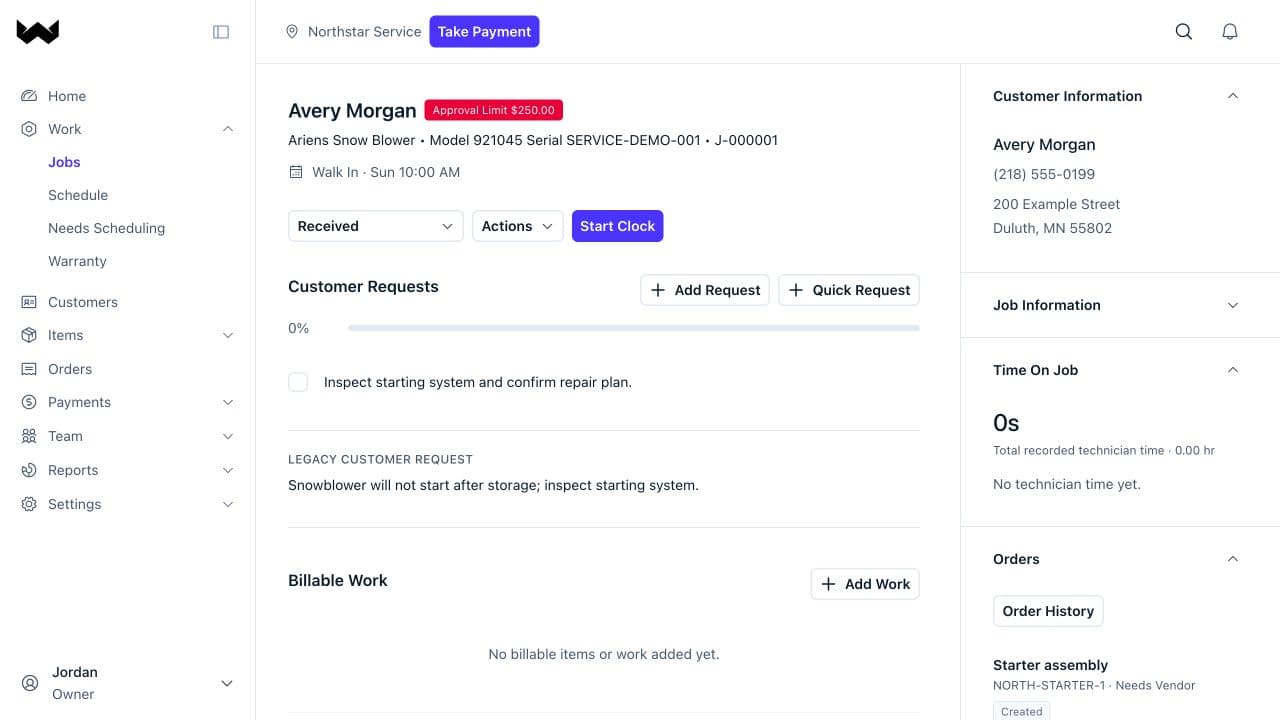This screenshot has height=720, width=1280.
Task: Open Warranty in the sidebar
Action: point(77,261)
